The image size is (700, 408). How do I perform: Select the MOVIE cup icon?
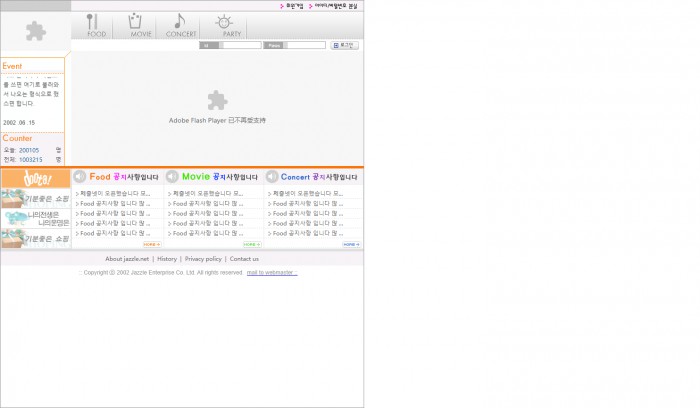pyautogui.click(x=138, y=25)
